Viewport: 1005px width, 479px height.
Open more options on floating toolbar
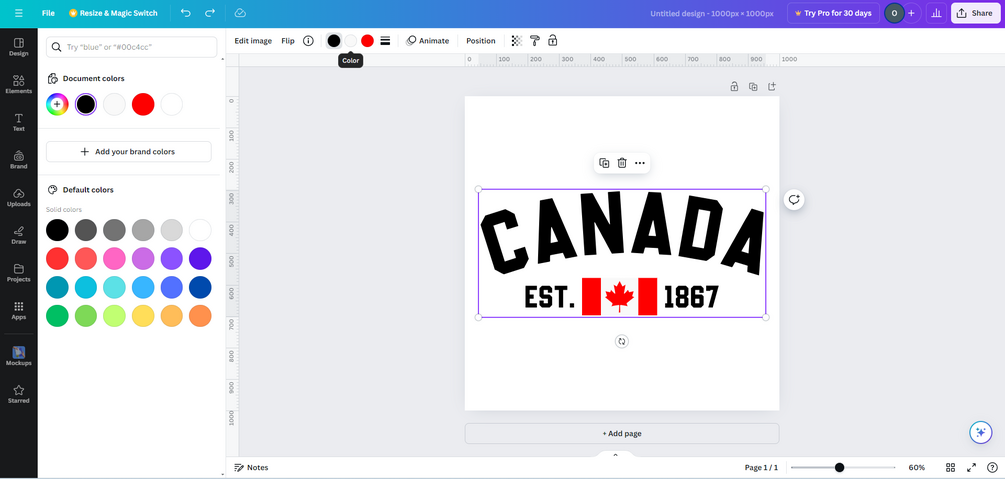click(x=640, y=163)
